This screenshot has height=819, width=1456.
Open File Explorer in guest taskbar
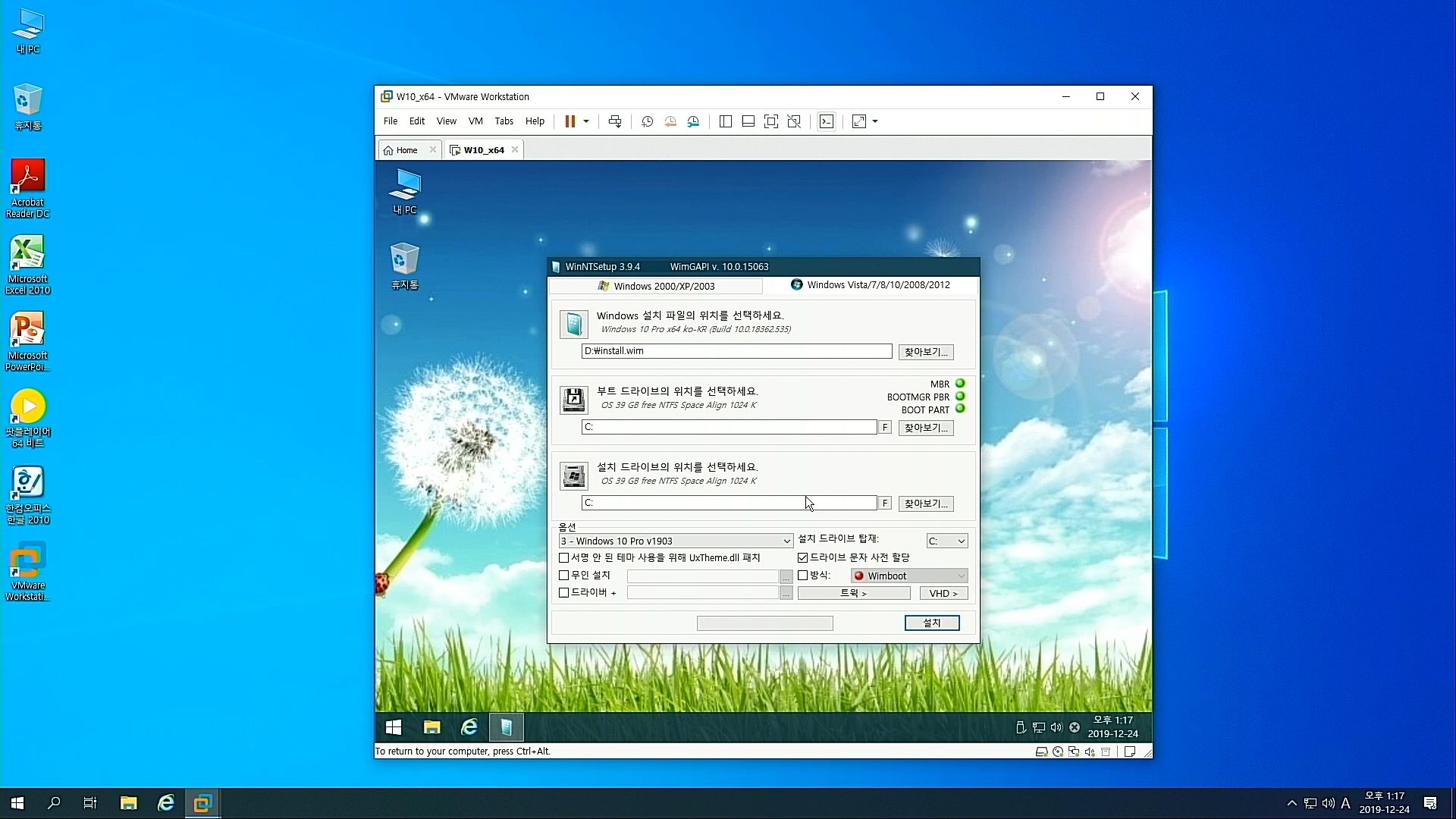[431, 728]
